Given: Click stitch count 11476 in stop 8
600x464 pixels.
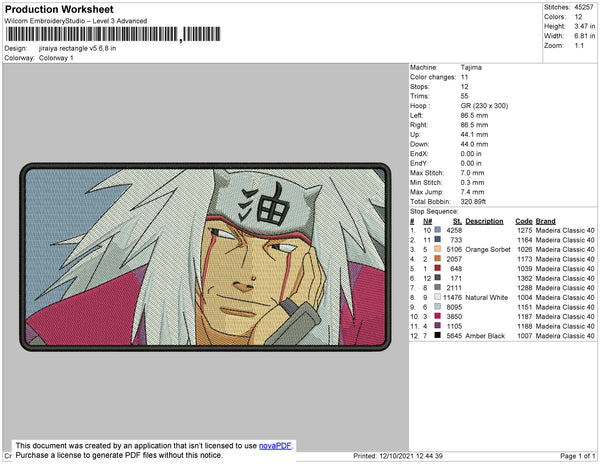Looking at the screenshot, I should [452, 297].
